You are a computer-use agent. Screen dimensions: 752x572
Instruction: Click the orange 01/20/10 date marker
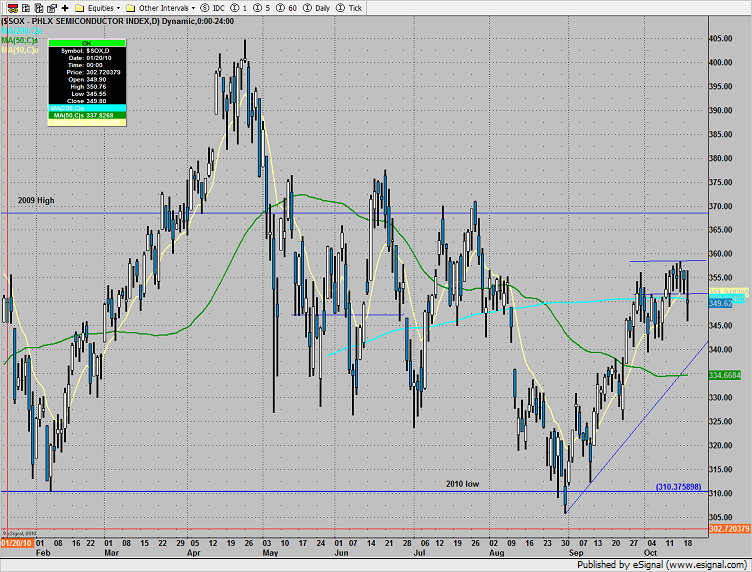[17, 543]
